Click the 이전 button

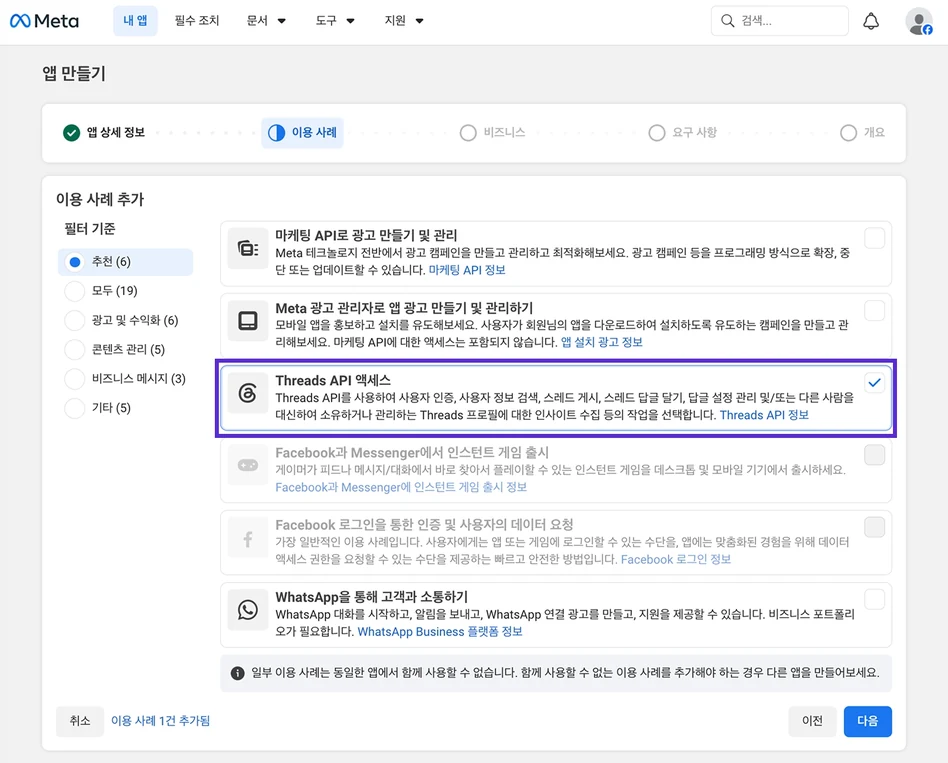(812, 721)
